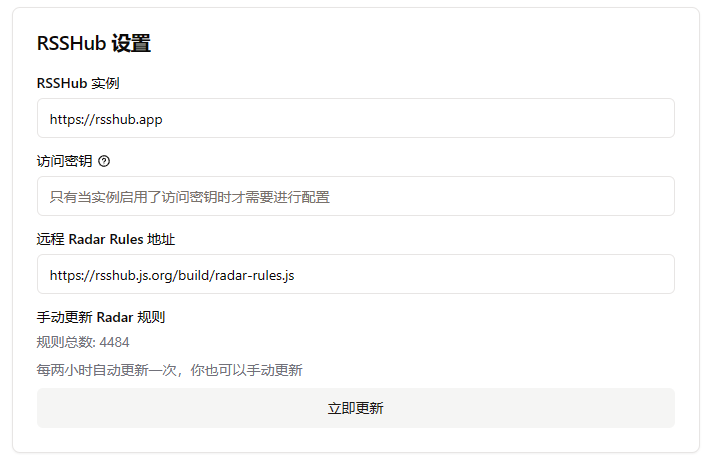Viewport: 704px width, 455px height.
Task: Click the RSSHub instance URL field
Action: 356,118
